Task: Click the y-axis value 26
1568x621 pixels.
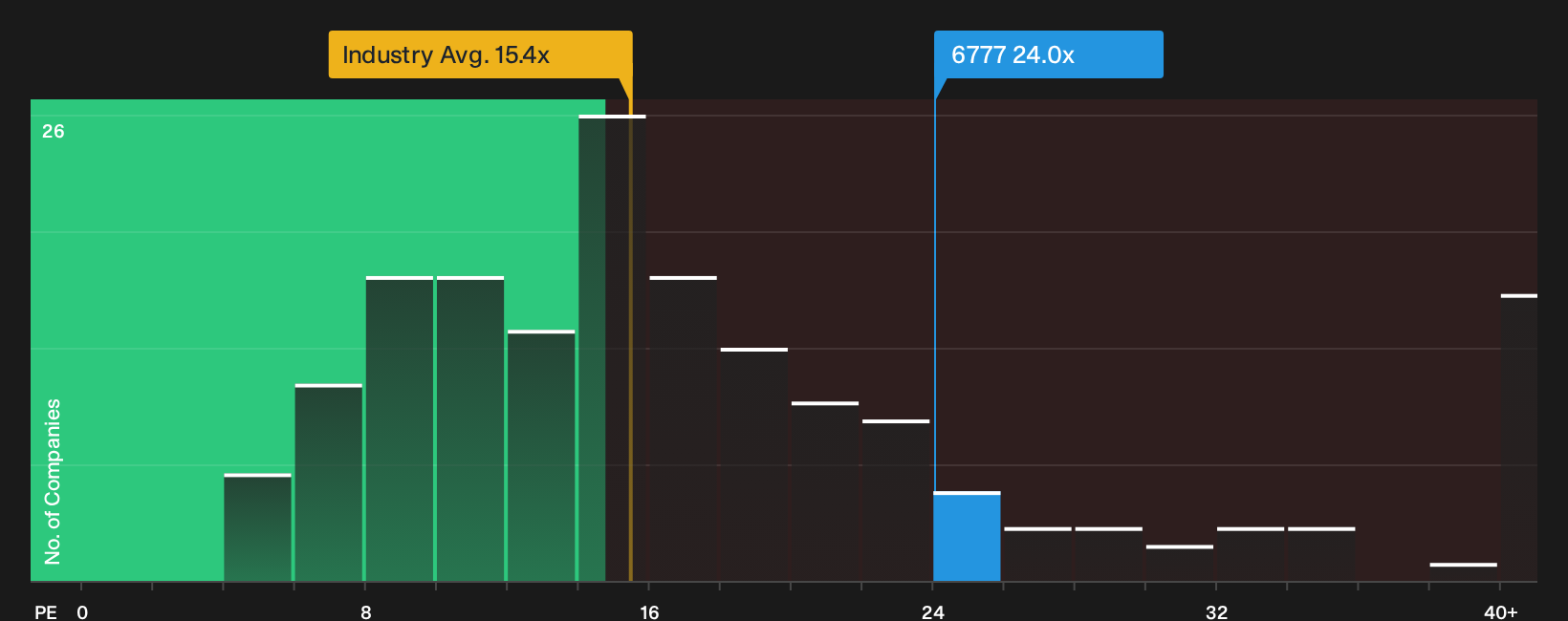Action: (54, 131)
